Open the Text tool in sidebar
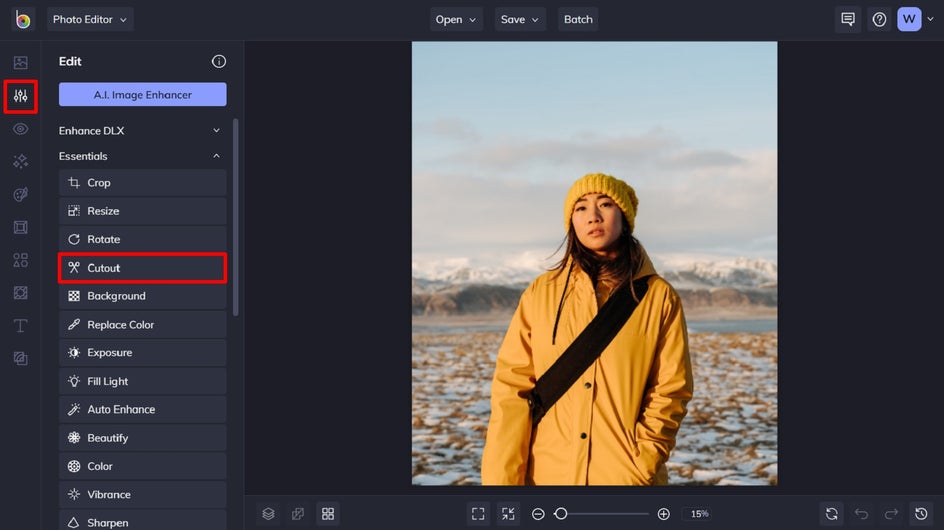The height and width of the screenshot is (530, 944). [x=20, y=326]
